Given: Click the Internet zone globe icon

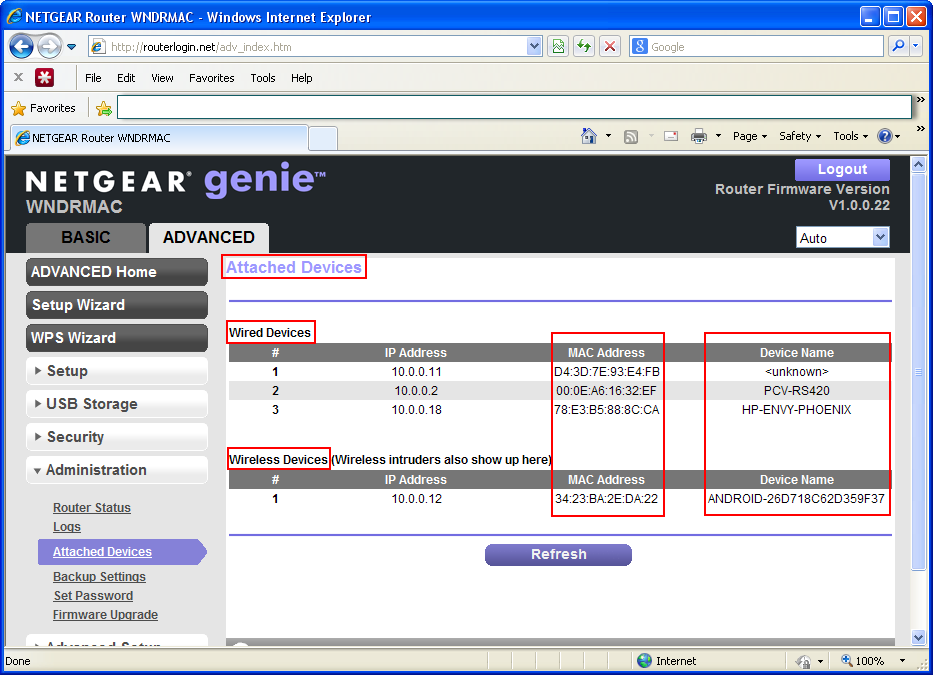Looking at the screenshot, I should point(644,661).
